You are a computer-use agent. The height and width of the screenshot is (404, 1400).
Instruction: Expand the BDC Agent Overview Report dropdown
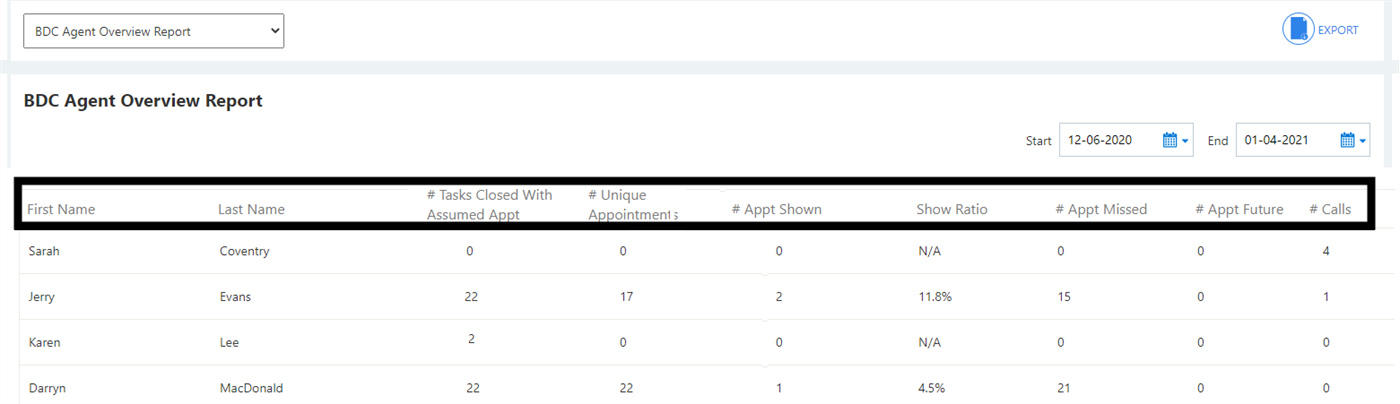pos(154,31)
